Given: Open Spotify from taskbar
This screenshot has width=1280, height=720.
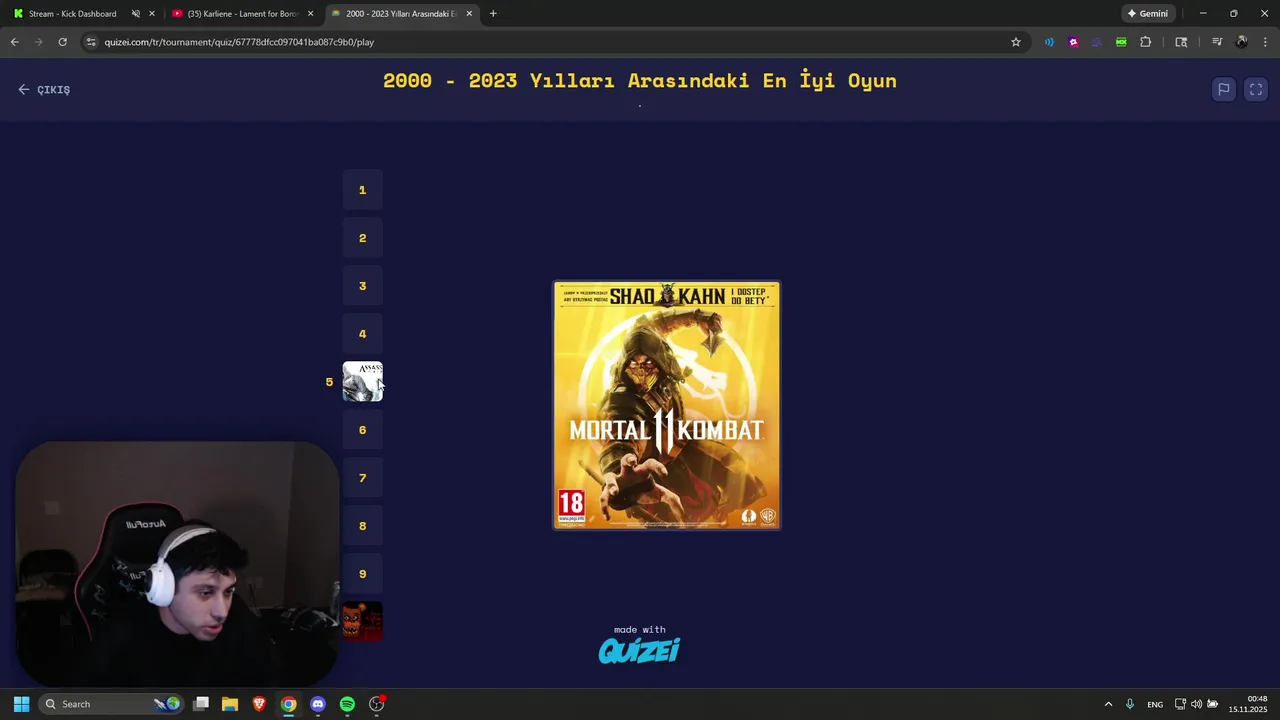Looking at the screenshot, I should tap(347, 704).
